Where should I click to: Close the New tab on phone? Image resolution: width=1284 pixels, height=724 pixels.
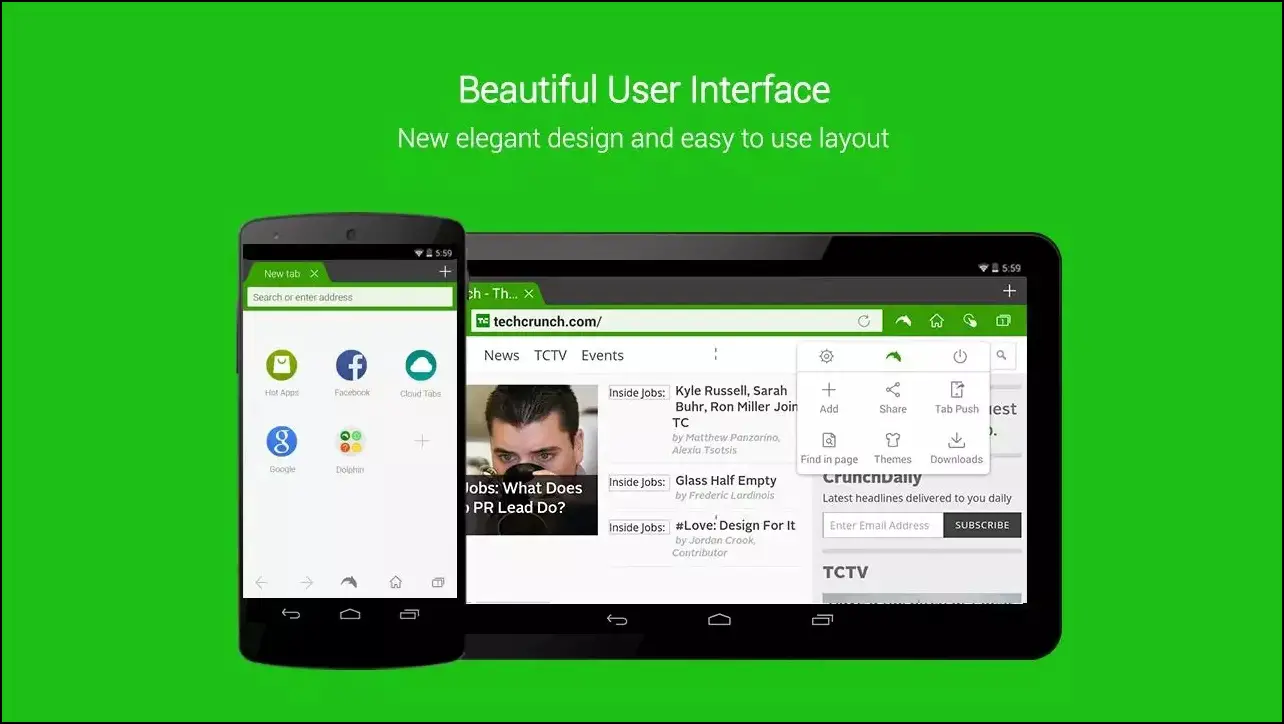(314, 273)
